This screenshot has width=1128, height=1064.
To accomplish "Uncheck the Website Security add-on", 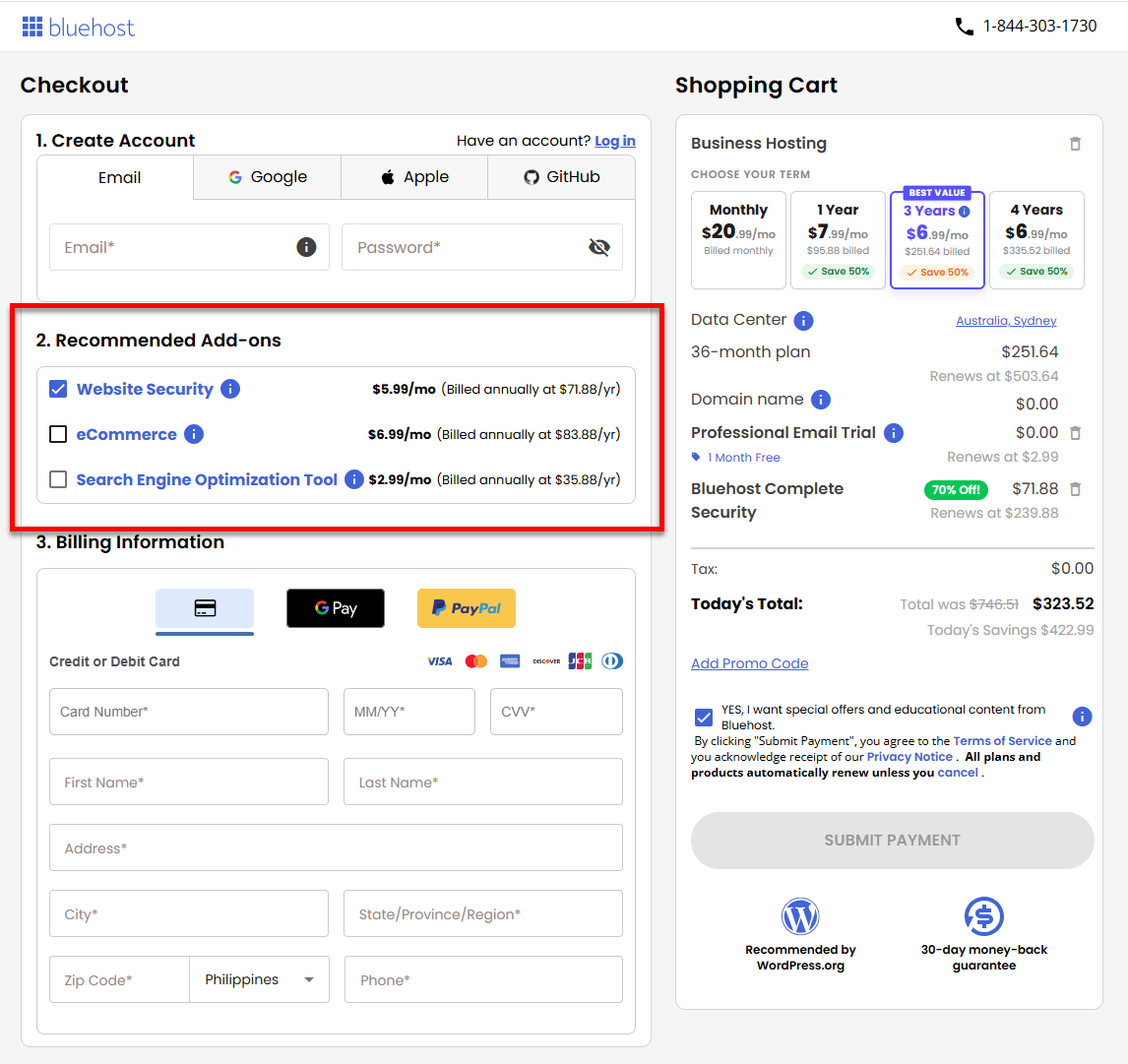I will coord(58,389).
